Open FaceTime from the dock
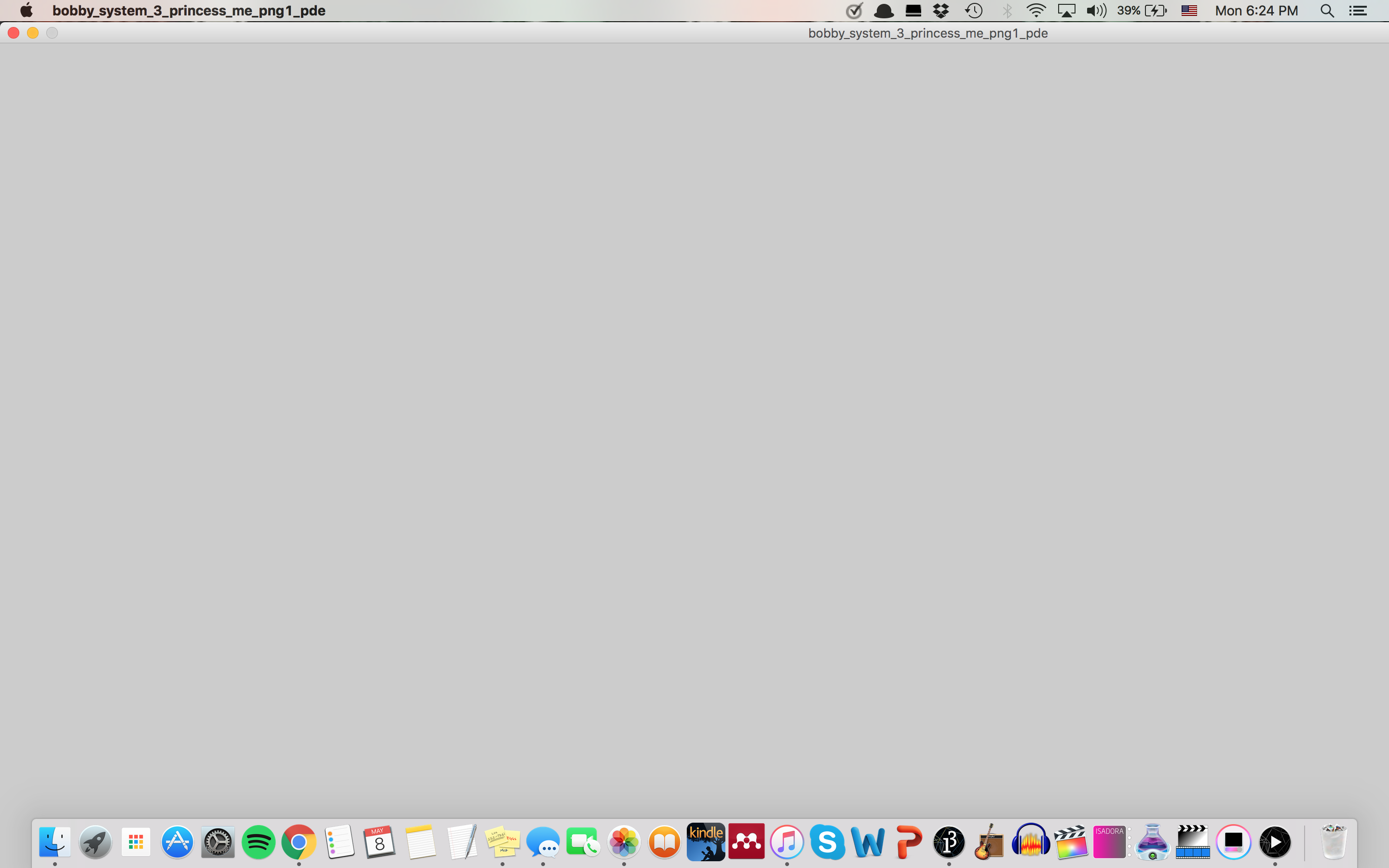1389x868 pixels. [x=583, y=842]
